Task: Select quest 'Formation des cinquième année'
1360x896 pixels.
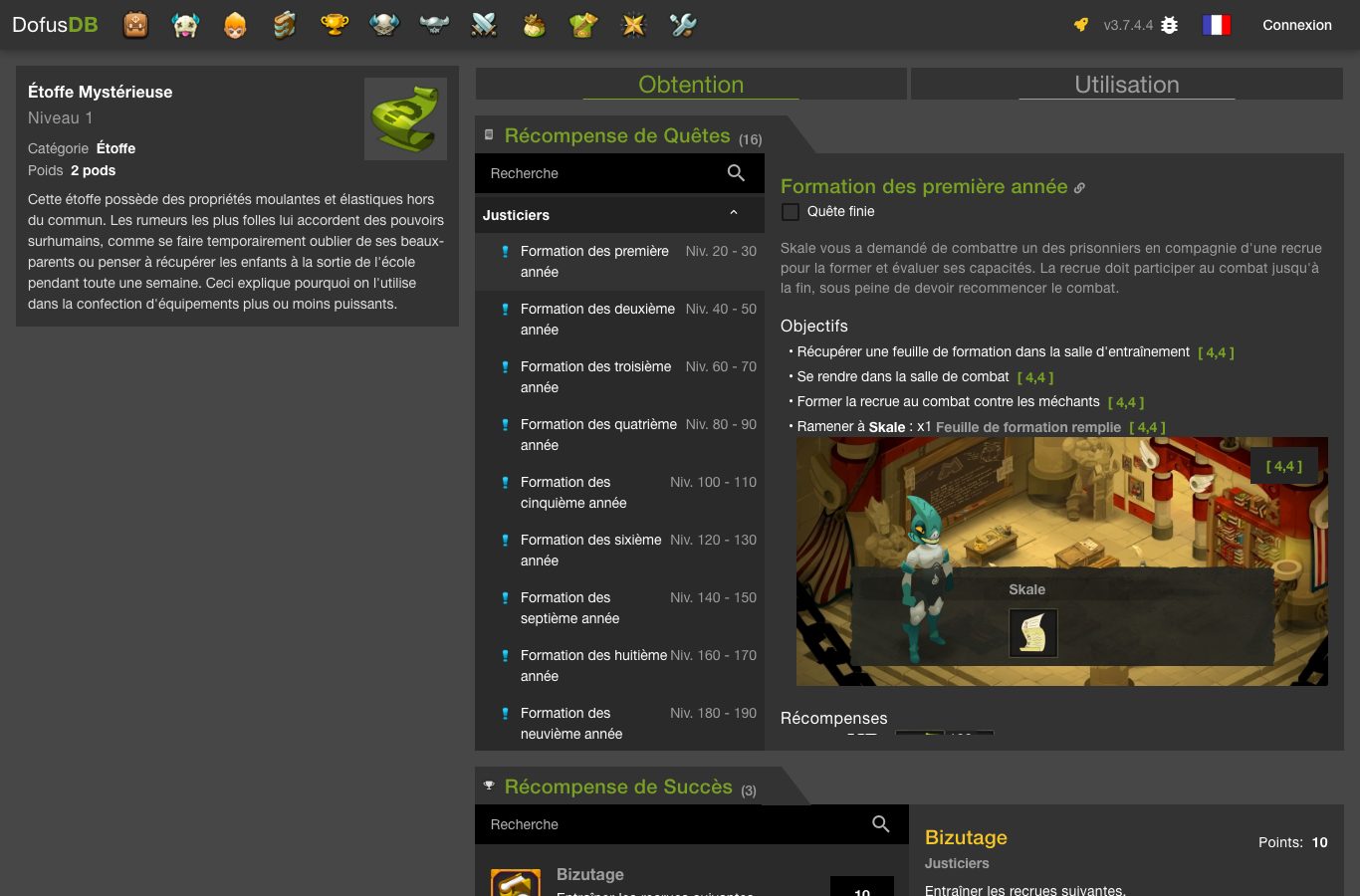Action: pyautogui.click(x=619, y=493)
